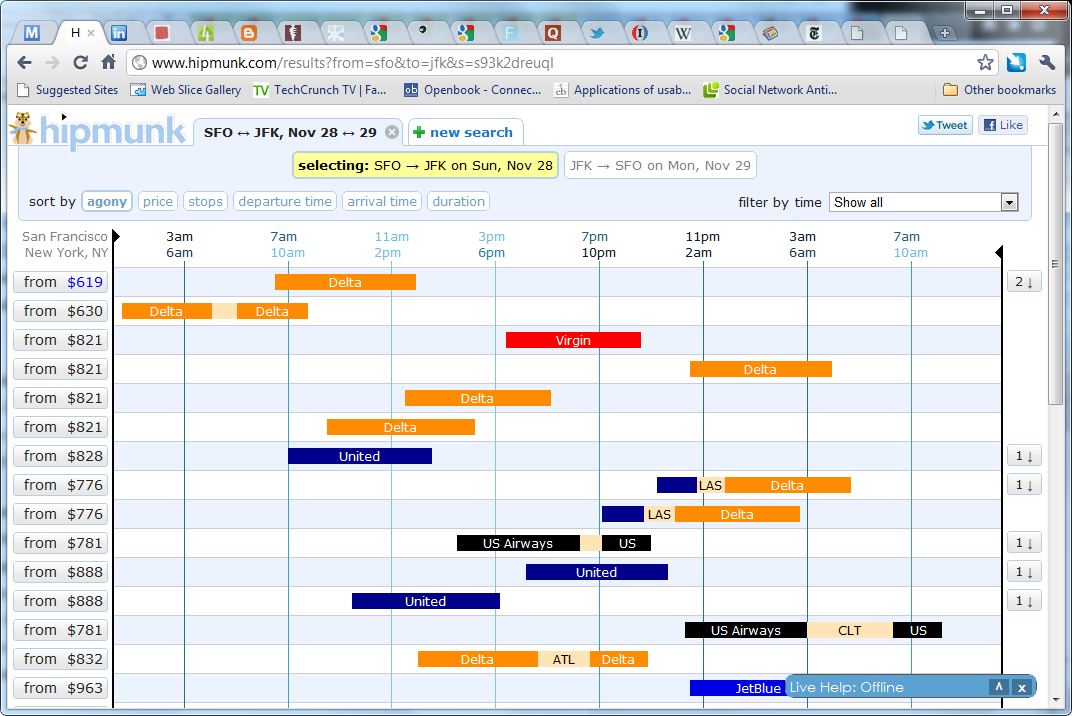Reload the page with the refresh icon
This screenshot has height=716, width=1072.
tap(80, 63)
